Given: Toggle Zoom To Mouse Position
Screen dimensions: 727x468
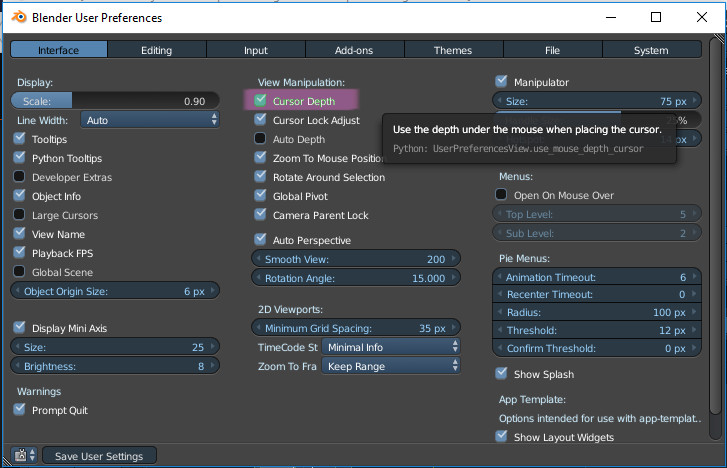Looking at the screenshot, I should [x=261, y=158].
